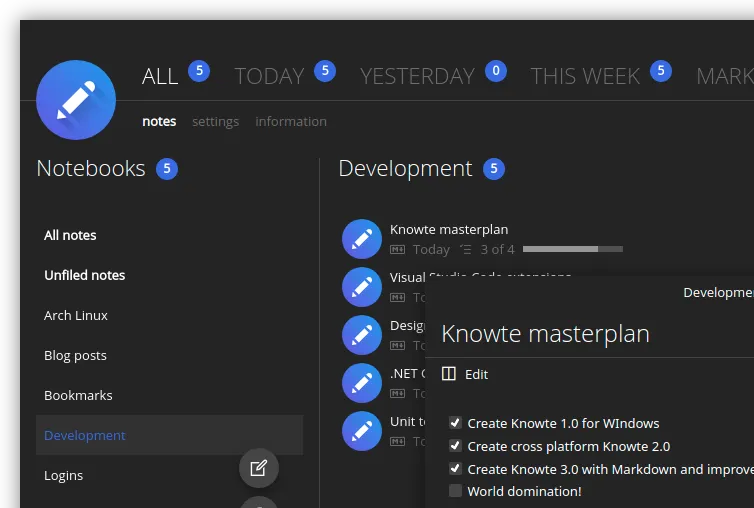Screen dimensions: 754x508
Task: Click the Today date under Knowte masterplan
Action: pyautogui.click(x=431, y=250)
